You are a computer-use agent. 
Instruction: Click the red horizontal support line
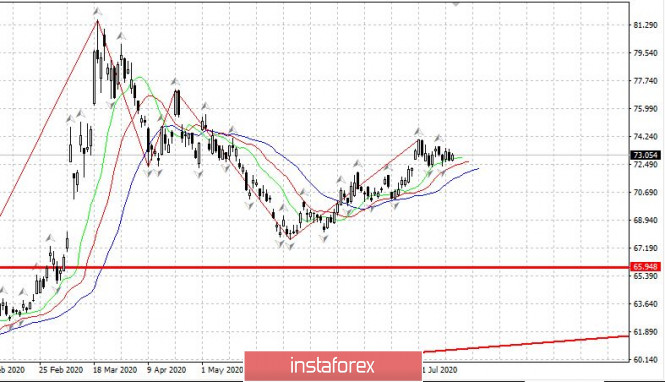coord(315,268)
